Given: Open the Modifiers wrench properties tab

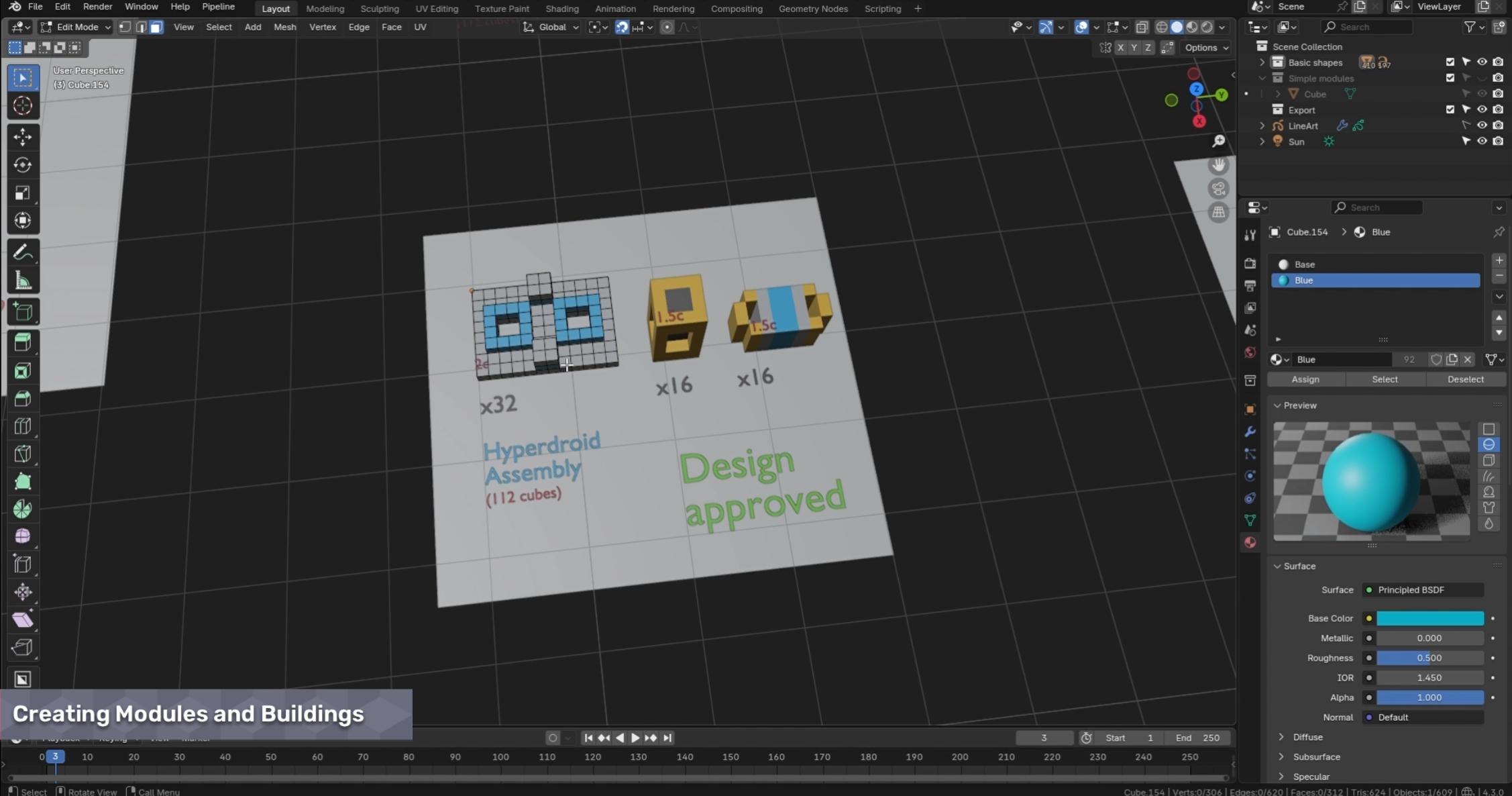Looking at the screenshot, I should (x=1250, y=432).
